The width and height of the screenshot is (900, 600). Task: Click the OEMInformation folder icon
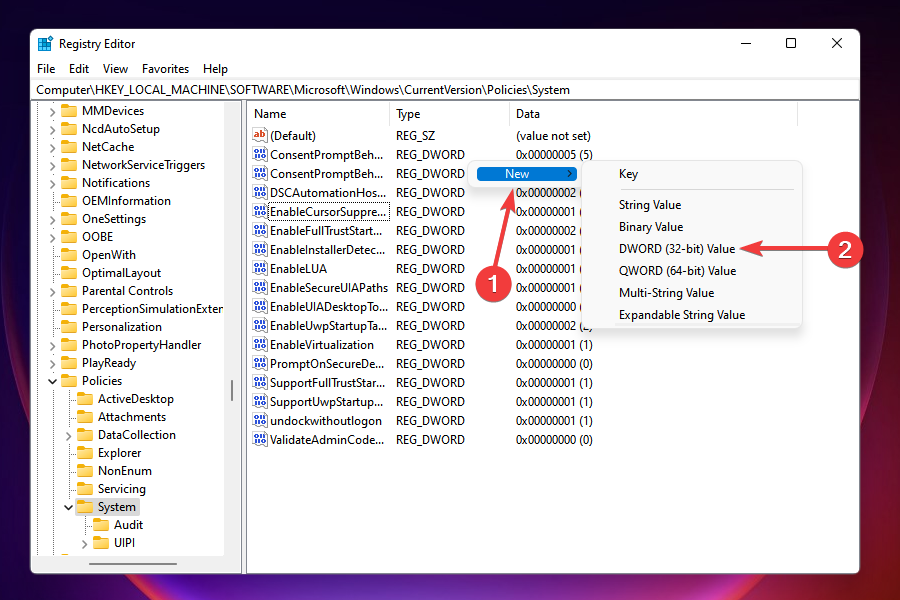click(69, 200)
